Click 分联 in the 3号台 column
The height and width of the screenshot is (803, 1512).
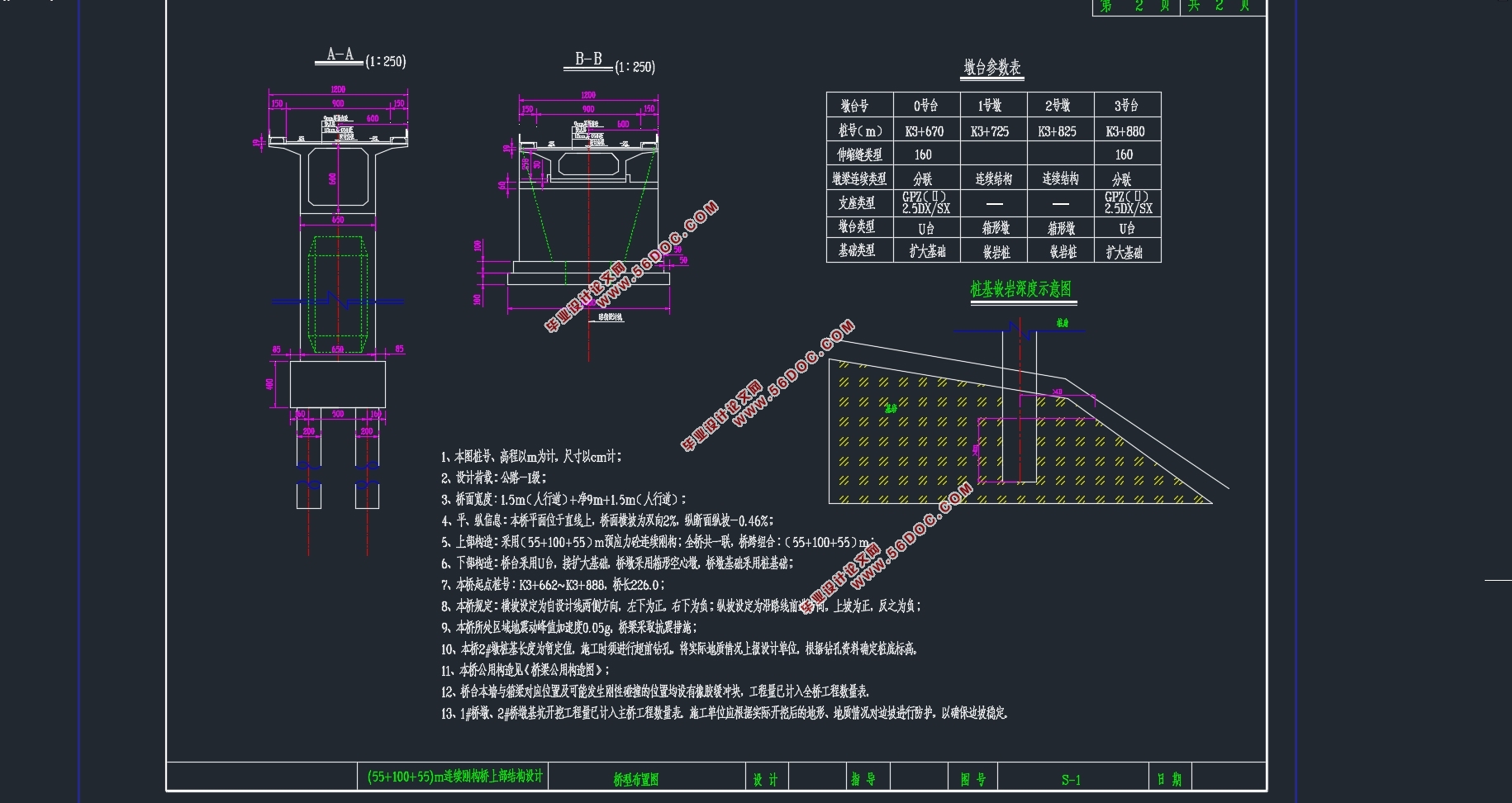click(1122, 179)
